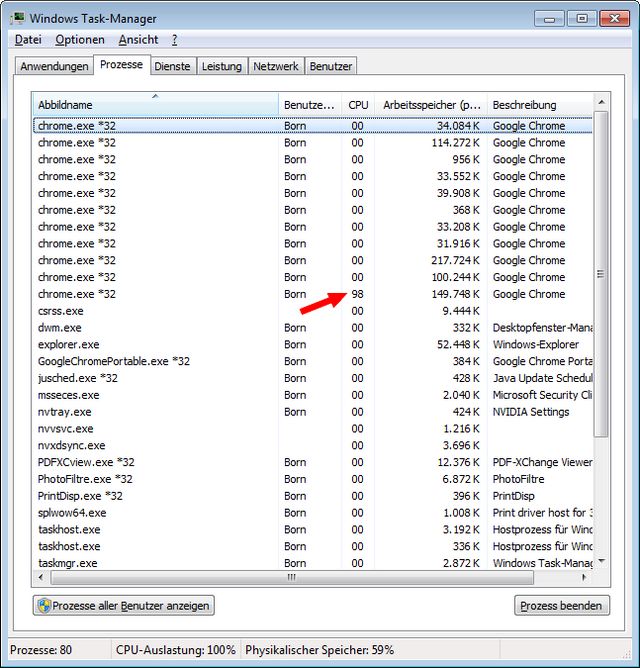Select the nvxdsync.exe process
Viewport: 640px width, 668px height.
point(312,445)
